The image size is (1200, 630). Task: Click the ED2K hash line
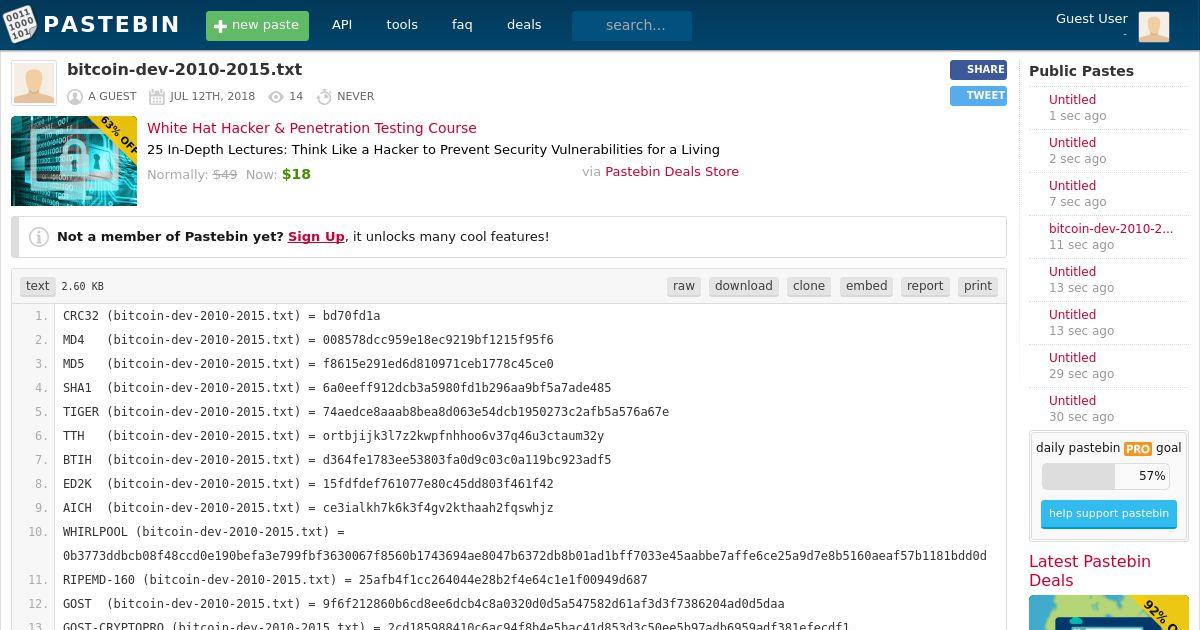click(x=308, y=484)
